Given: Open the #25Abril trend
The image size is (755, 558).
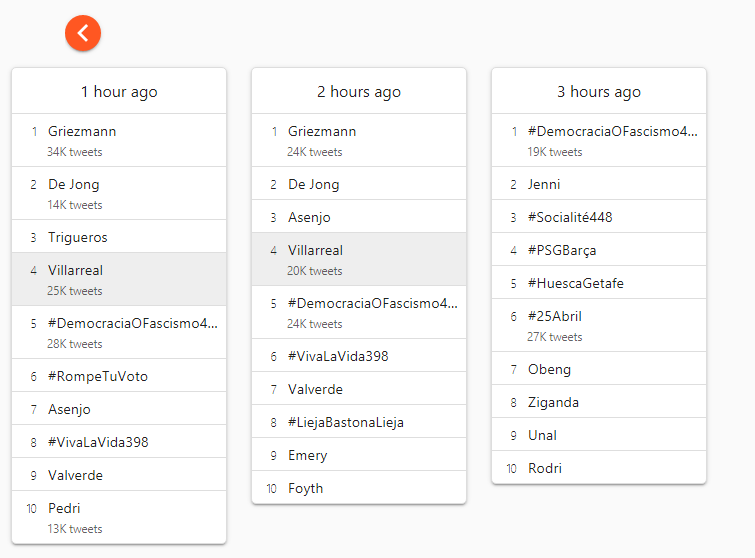Looking at the screenshot, I should click(x=555, y=316).
